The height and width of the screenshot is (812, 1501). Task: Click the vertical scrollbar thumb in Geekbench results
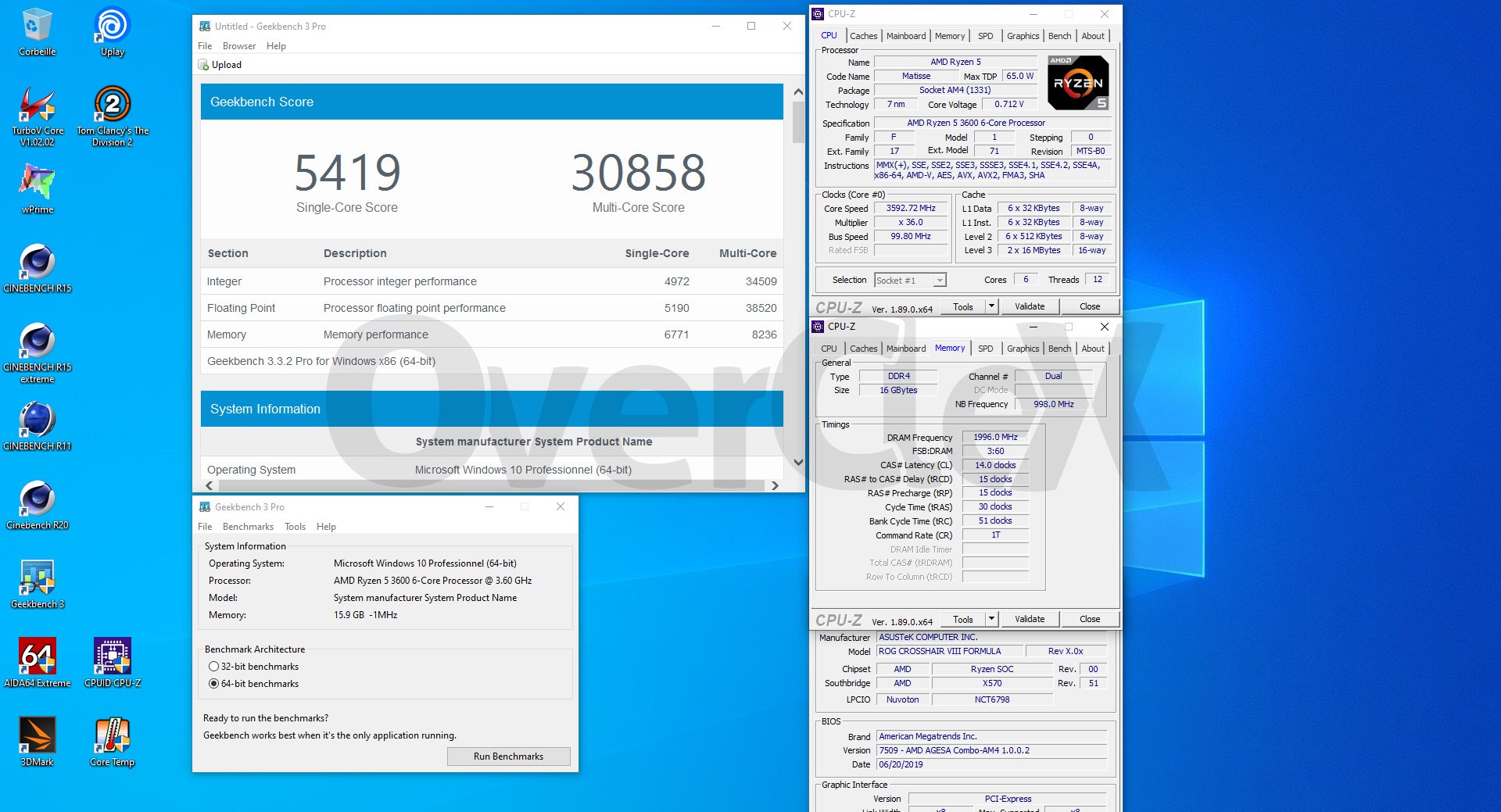pos(798,122)
